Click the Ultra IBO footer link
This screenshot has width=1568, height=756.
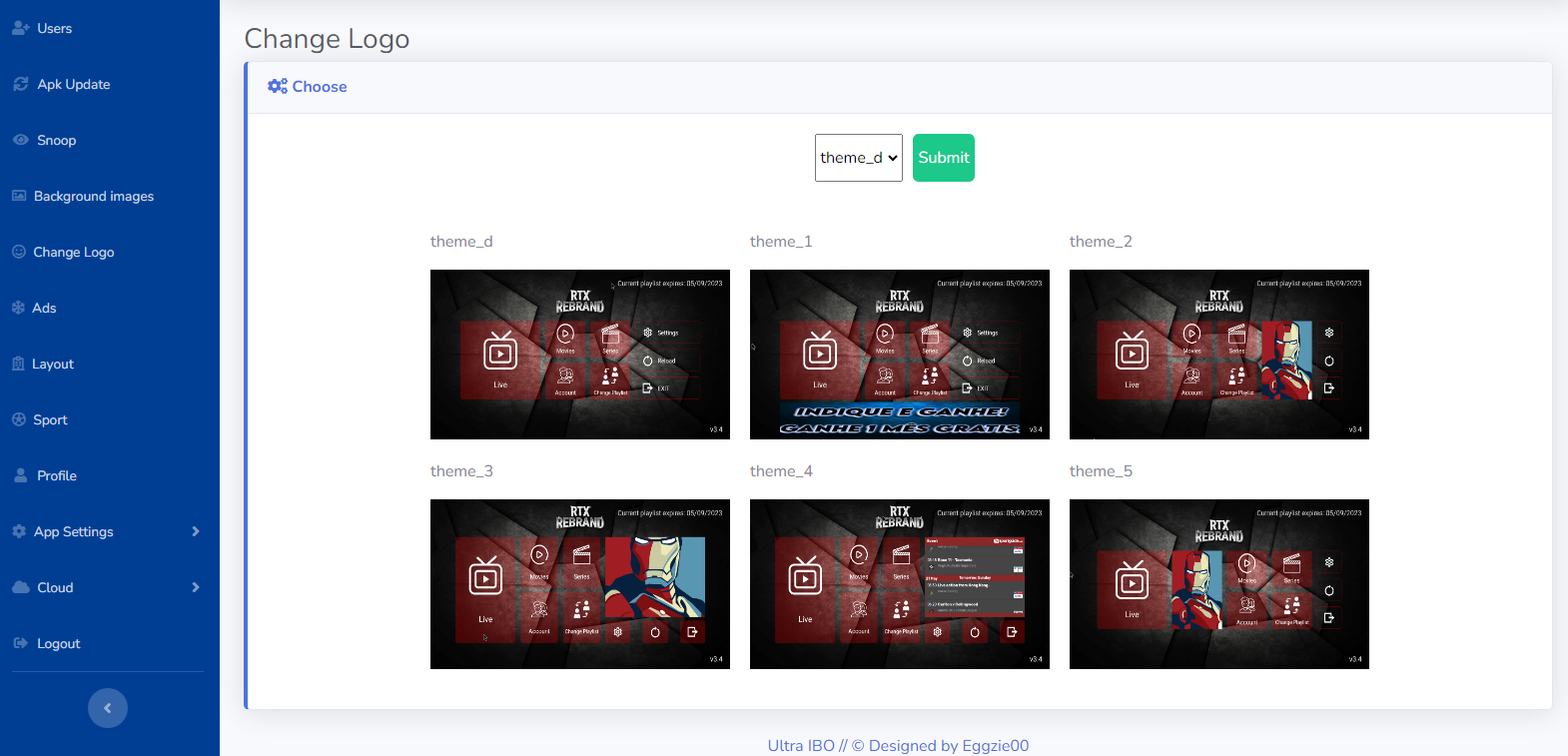pyautogui.click(x=800, y=745)
